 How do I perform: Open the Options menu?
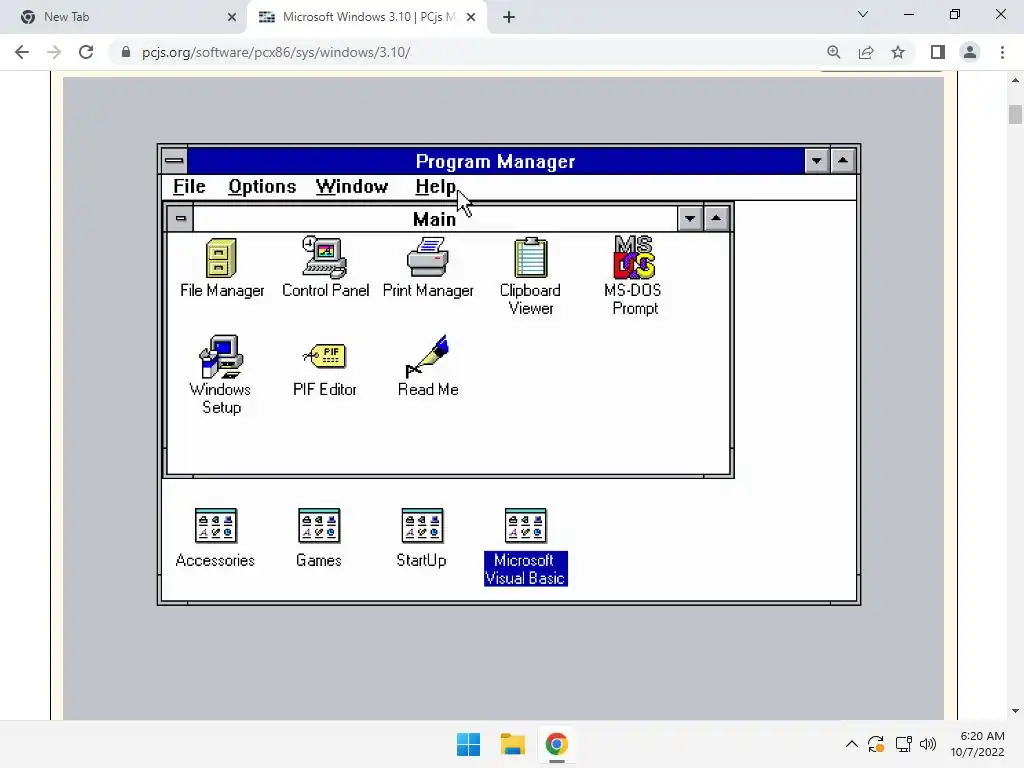262,187
